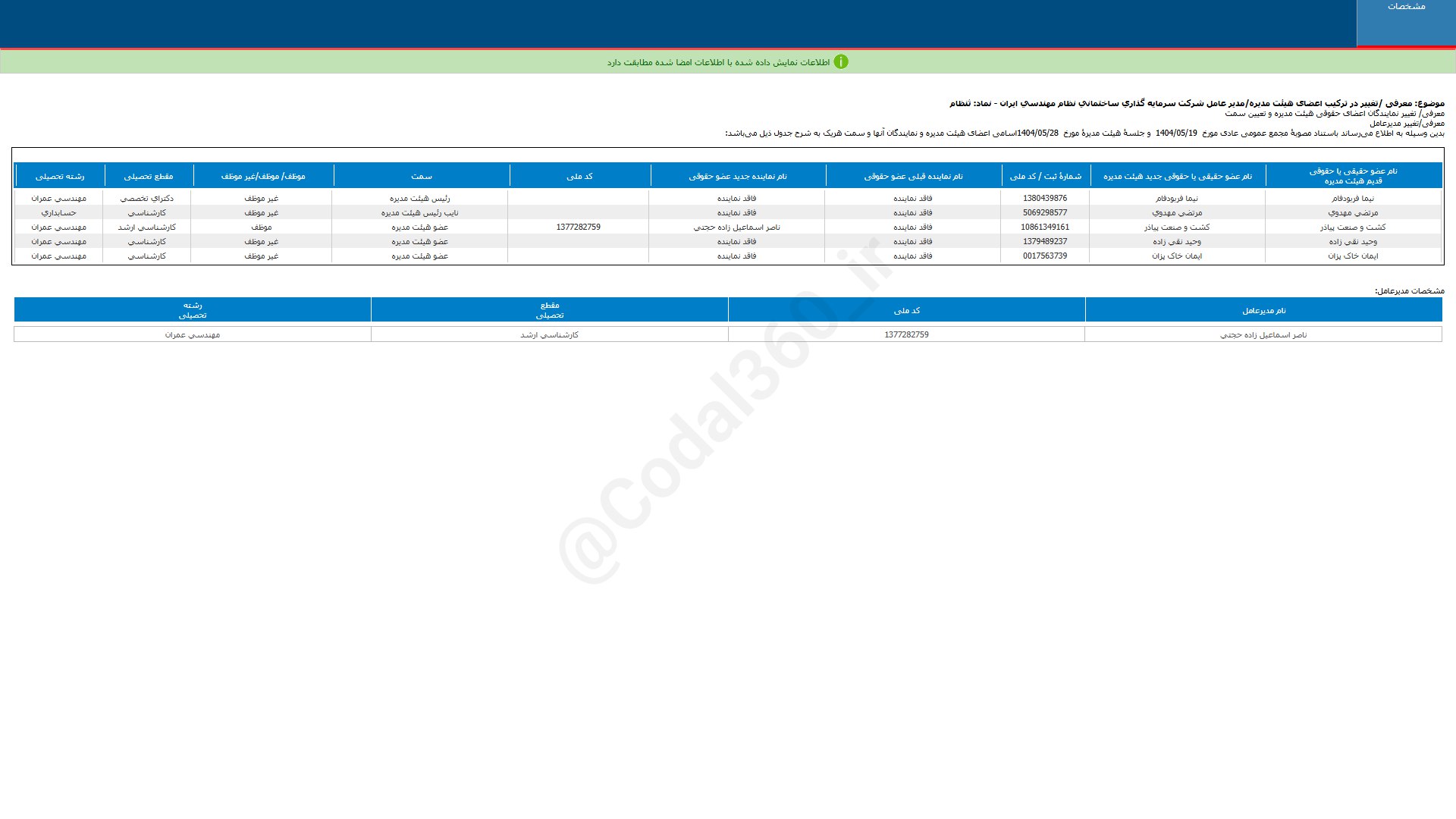Click the position رئیس هیئت مدیره
The image size is (1456, 819).
click(420, 199)
